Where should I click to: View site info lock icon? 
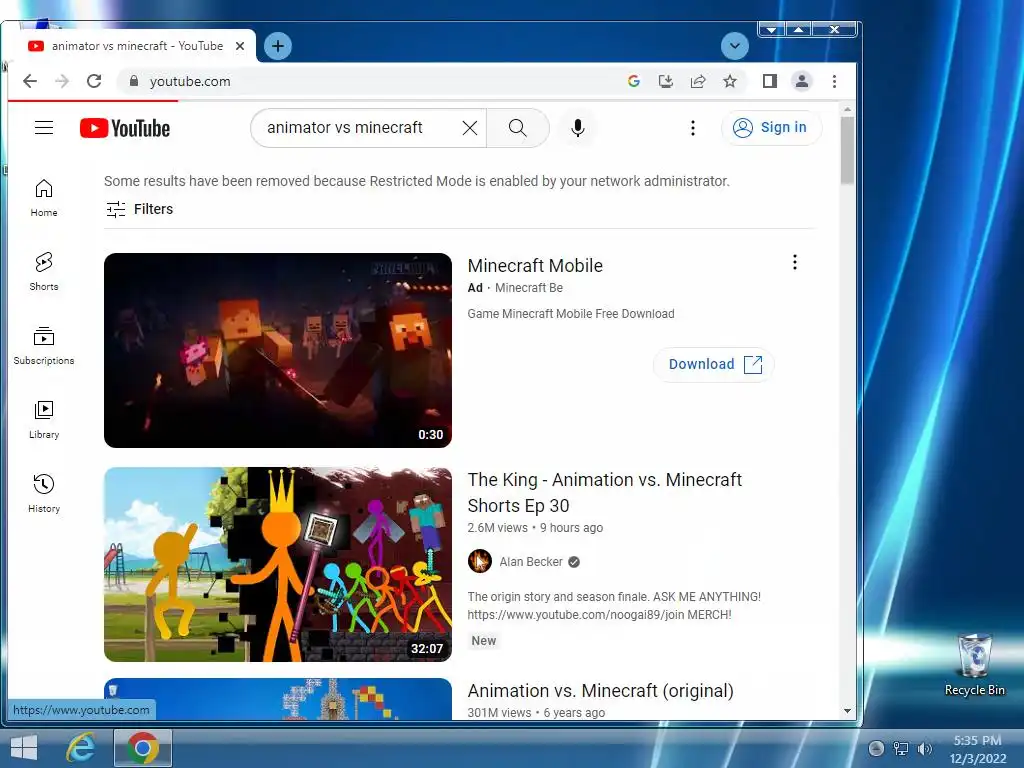coord(134,81)
